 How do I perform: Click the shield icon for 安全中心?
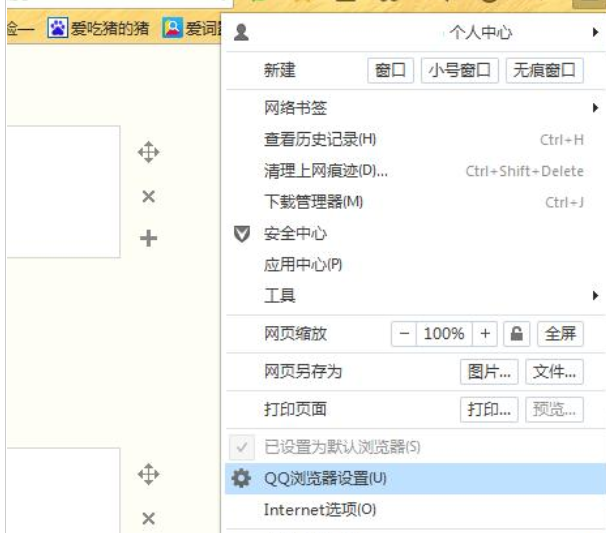[240, 233]
